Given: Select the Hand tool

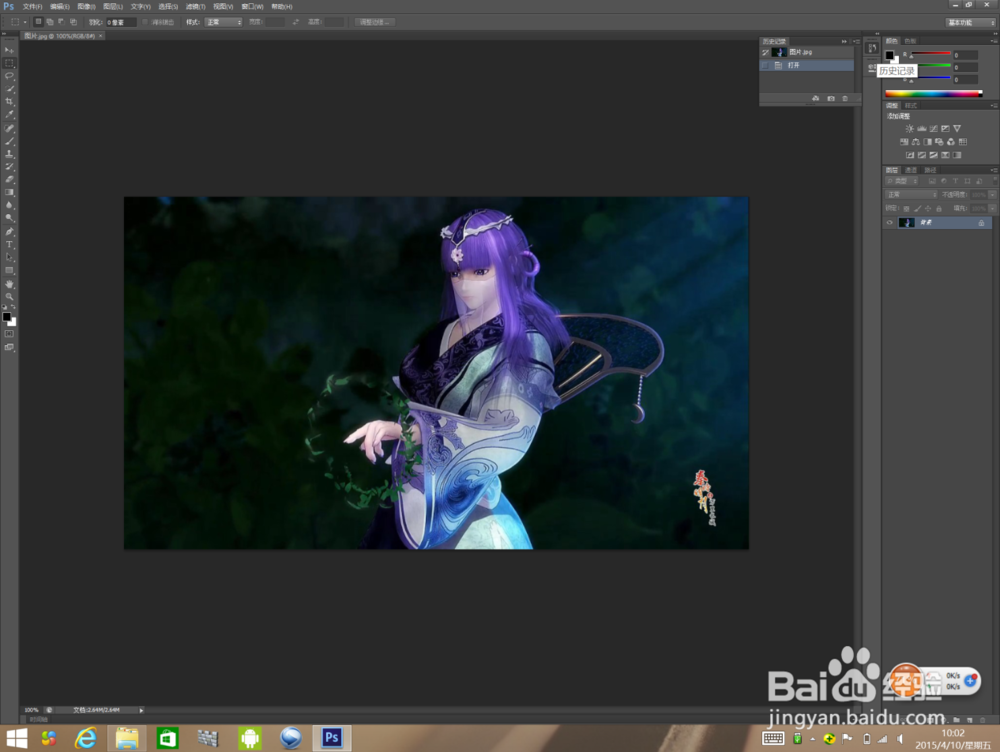Looking at the screenshot, I should [9, 284].
